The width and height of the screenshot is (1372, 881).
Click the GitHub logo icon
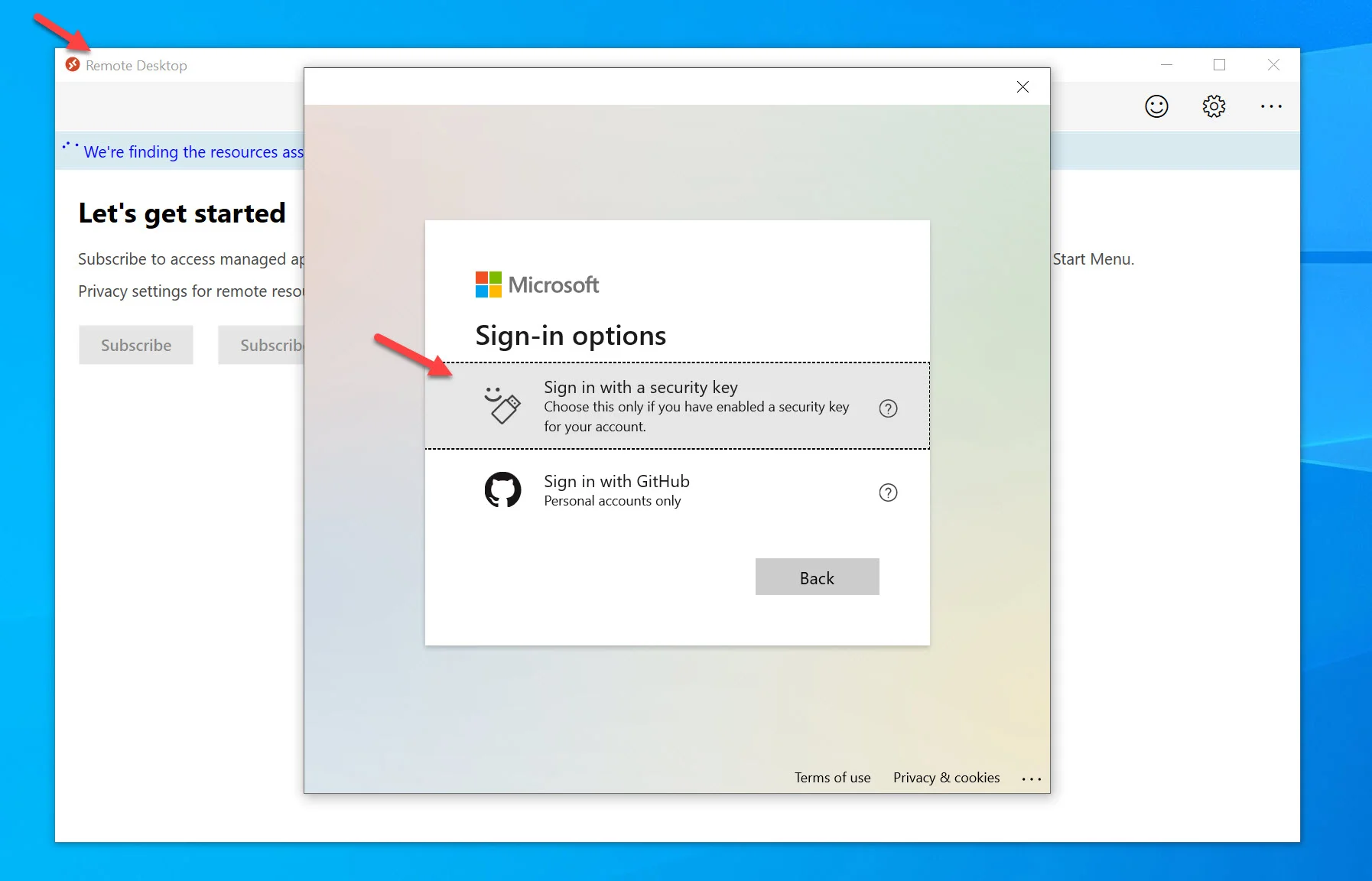coord(502,490)
